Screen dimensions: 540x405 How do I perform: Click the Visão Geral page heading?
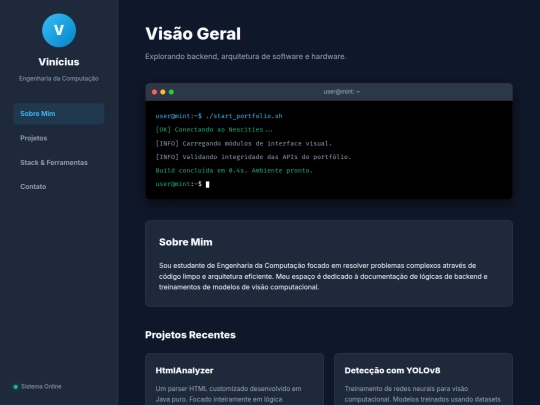[x=193, y=34]
